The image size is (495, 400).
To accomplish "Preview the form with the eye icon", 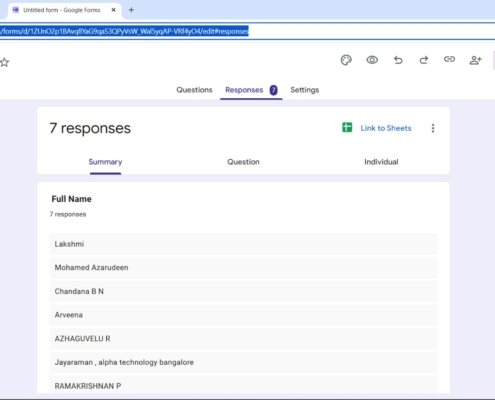I will click(x=372, y=60).
